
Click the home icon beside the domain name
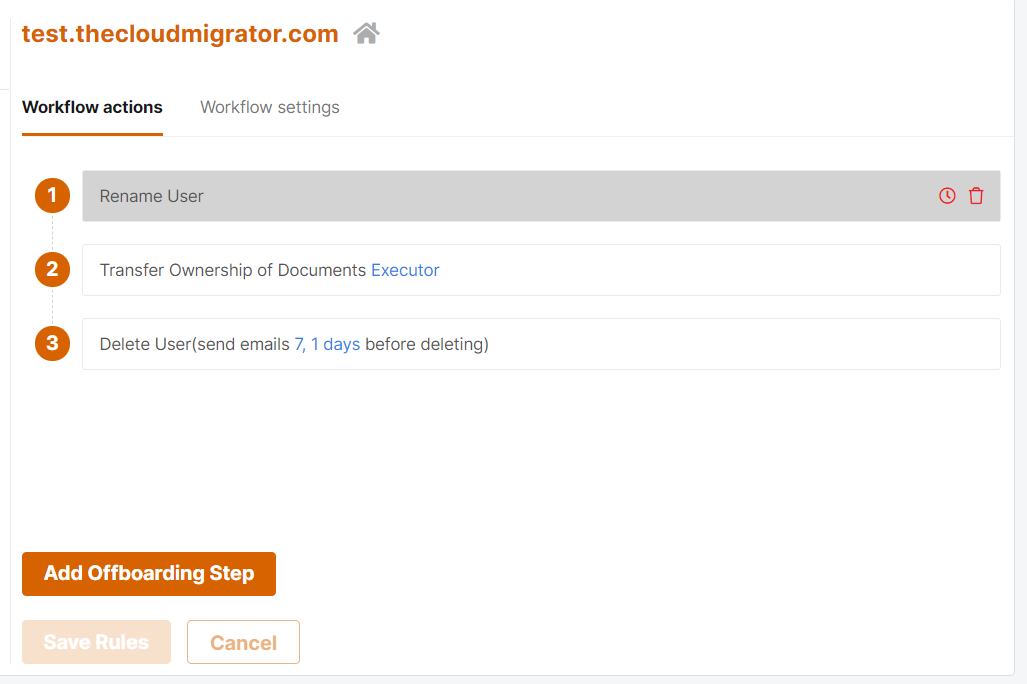click(366, 33)
